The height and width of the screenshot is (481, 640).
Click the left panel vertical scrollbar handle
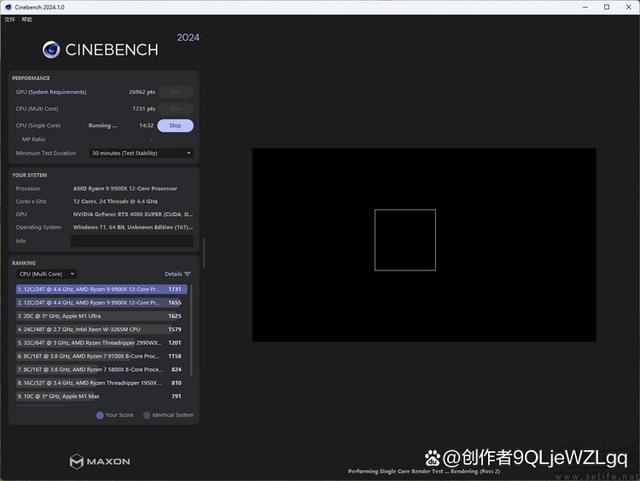click(x=204, y=253)
